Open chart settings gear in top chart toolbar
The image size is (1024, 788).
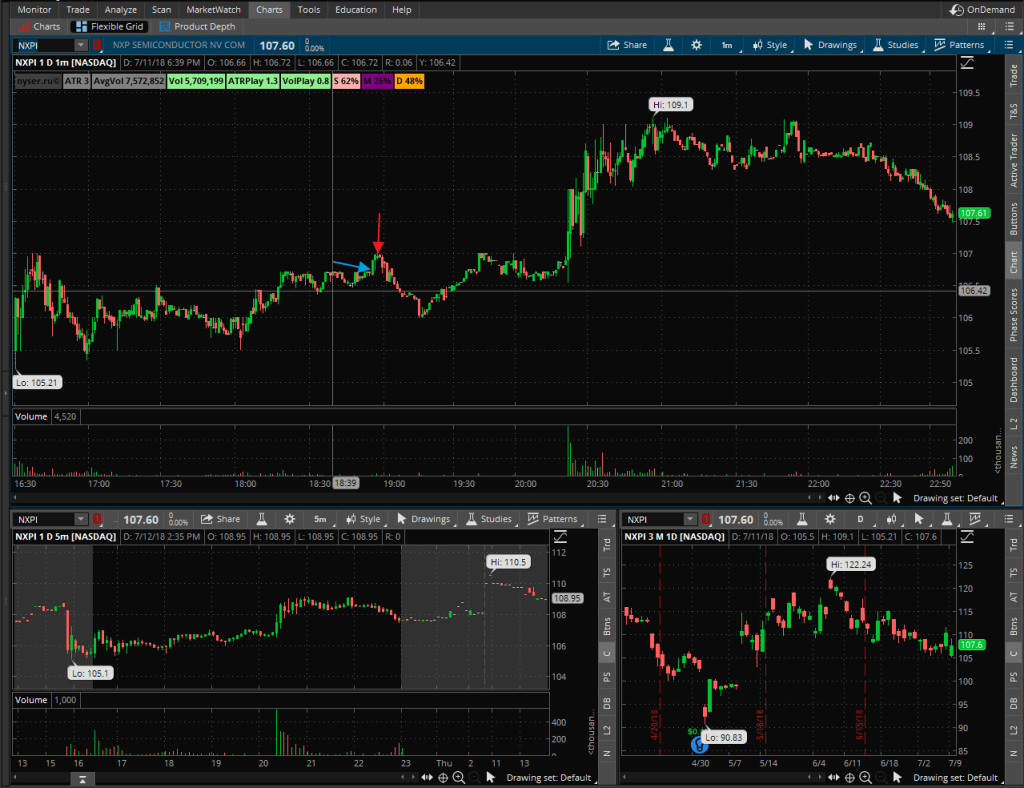click(694, 45)
